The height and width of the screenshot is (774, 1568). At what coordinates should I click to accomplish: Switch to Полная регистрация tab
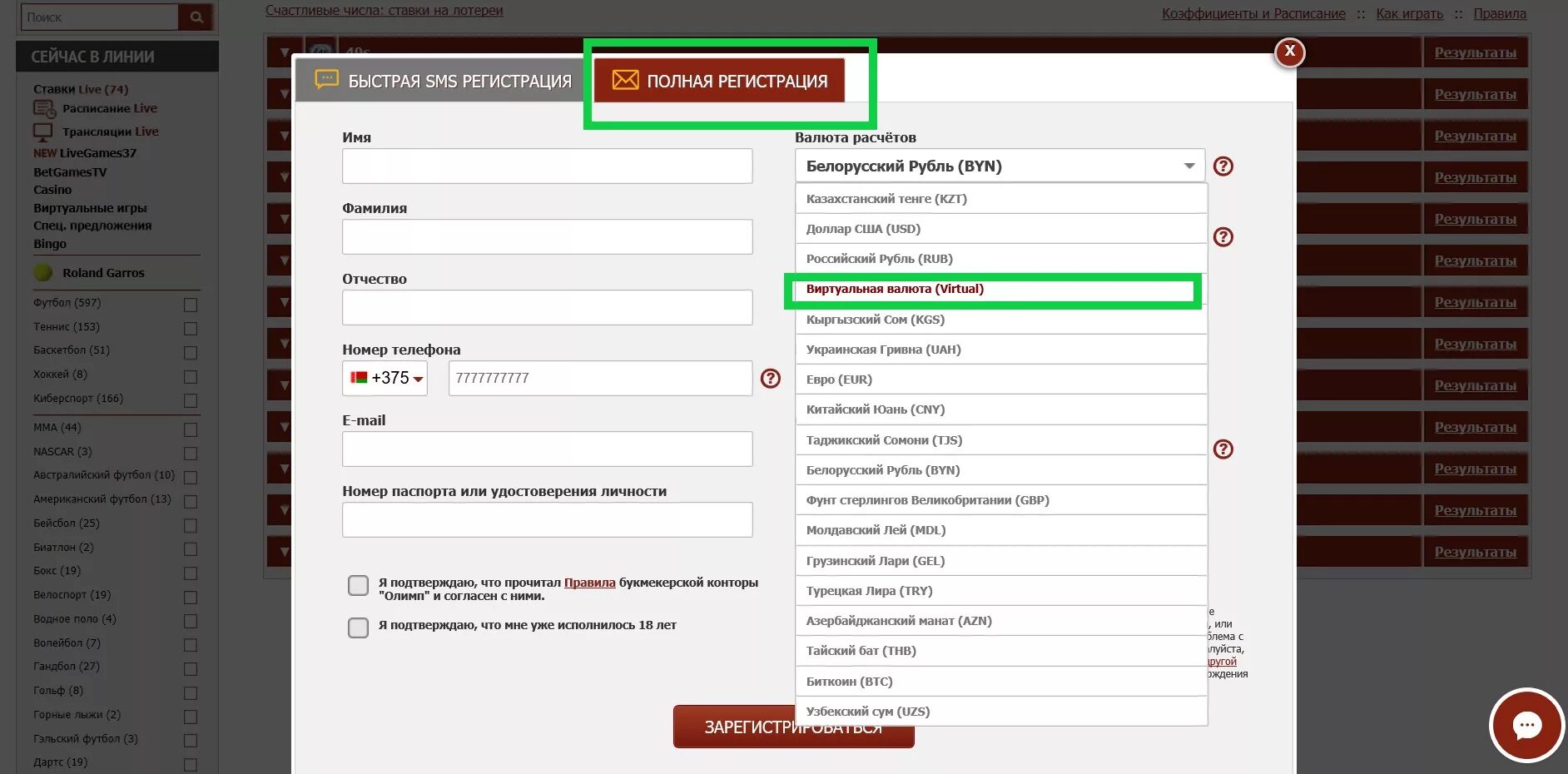[720, 81]
